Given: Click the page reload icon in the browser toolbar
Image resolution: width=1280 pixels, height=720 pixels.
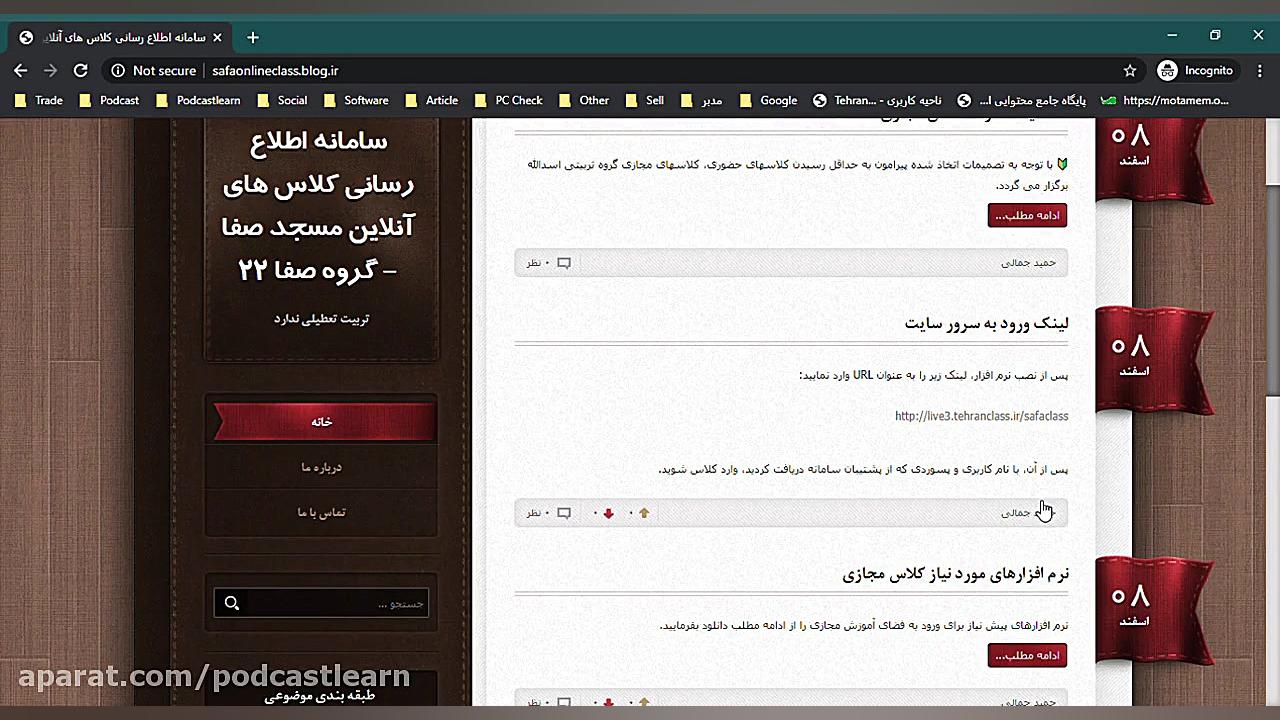Looking at the screenshot, I should (81, 70).
